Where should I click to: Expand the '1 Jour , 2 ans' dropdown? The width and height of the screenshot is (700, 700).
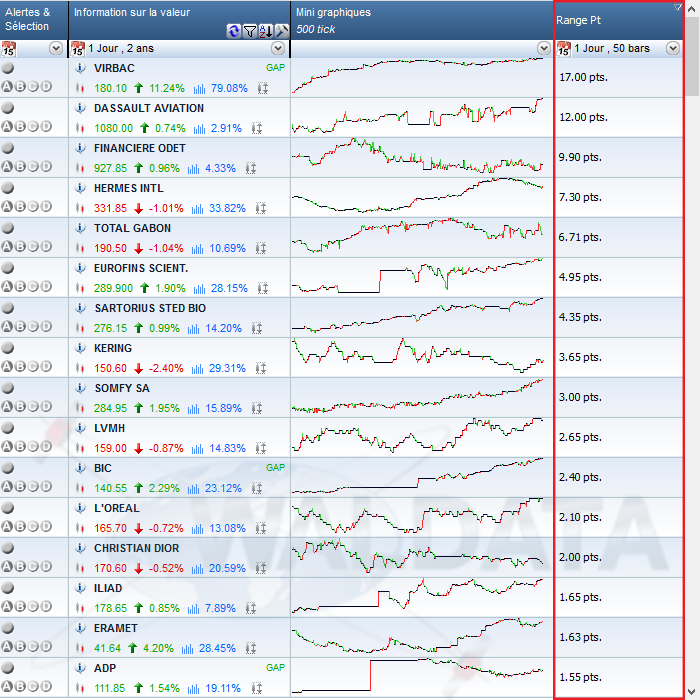pos(278,48)
